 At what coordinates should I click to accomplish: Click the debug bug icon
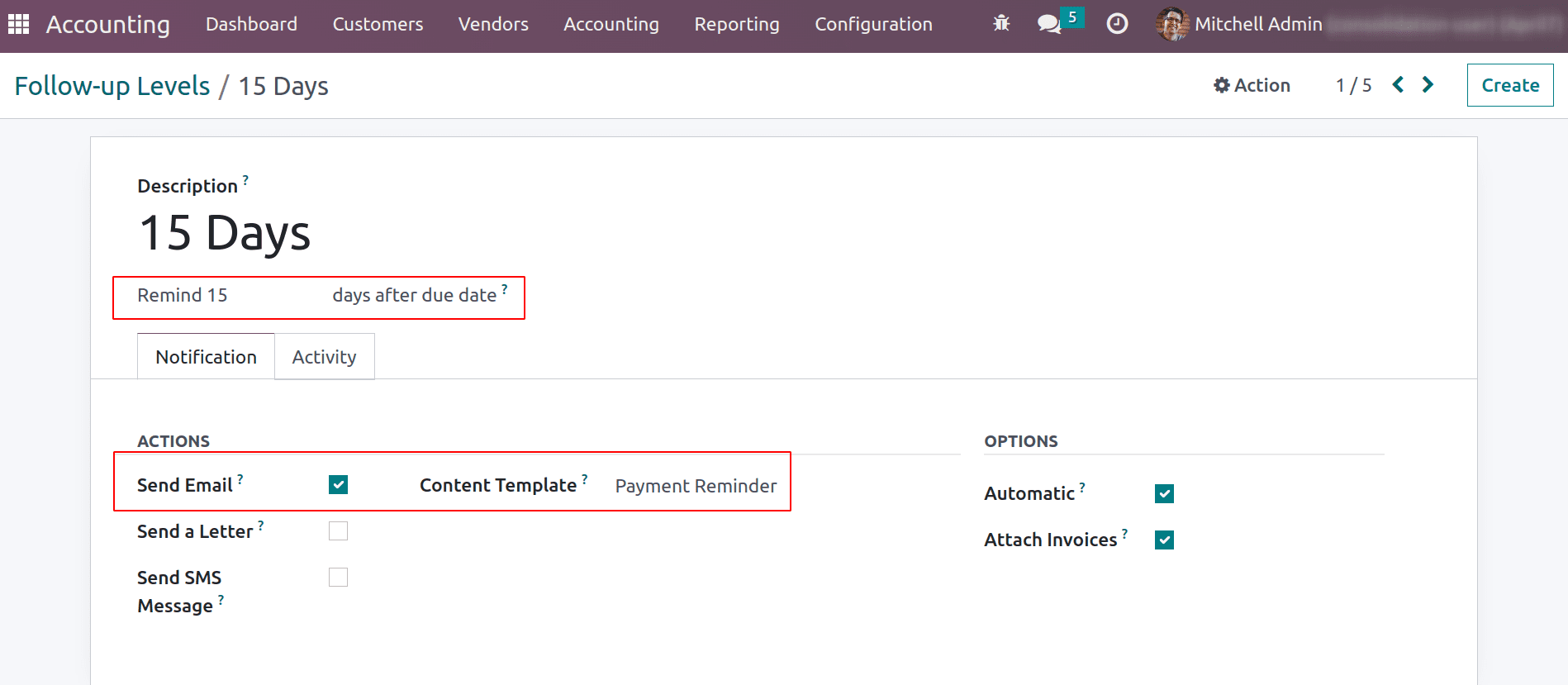1001,23
